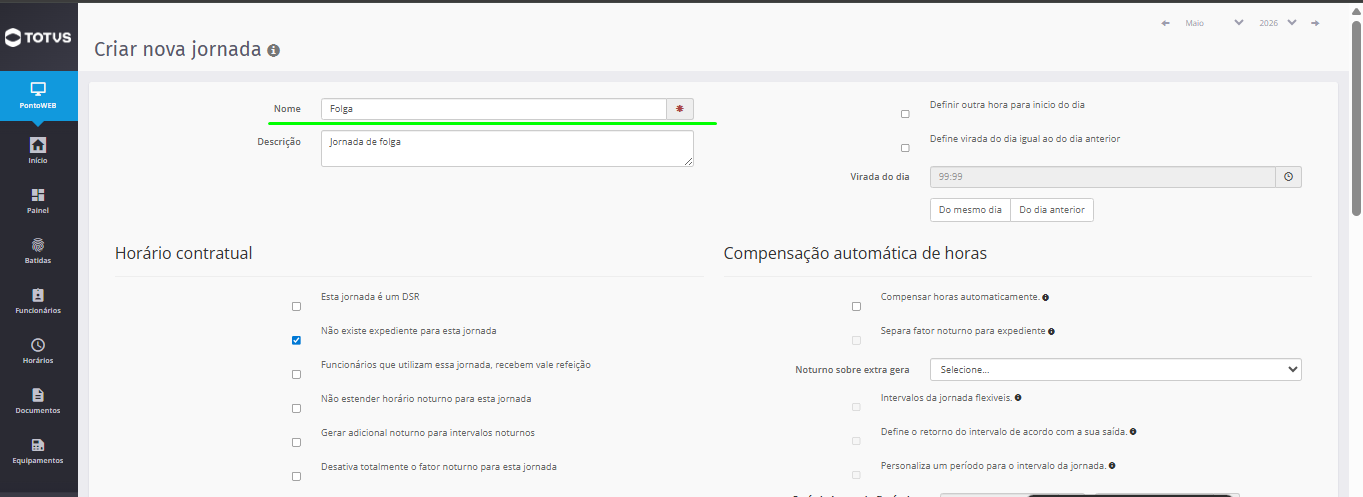Viewport: 1363px width, 497px height.
Task: Check Define virada do dia igual ao anterior
Action: point(905,148)
